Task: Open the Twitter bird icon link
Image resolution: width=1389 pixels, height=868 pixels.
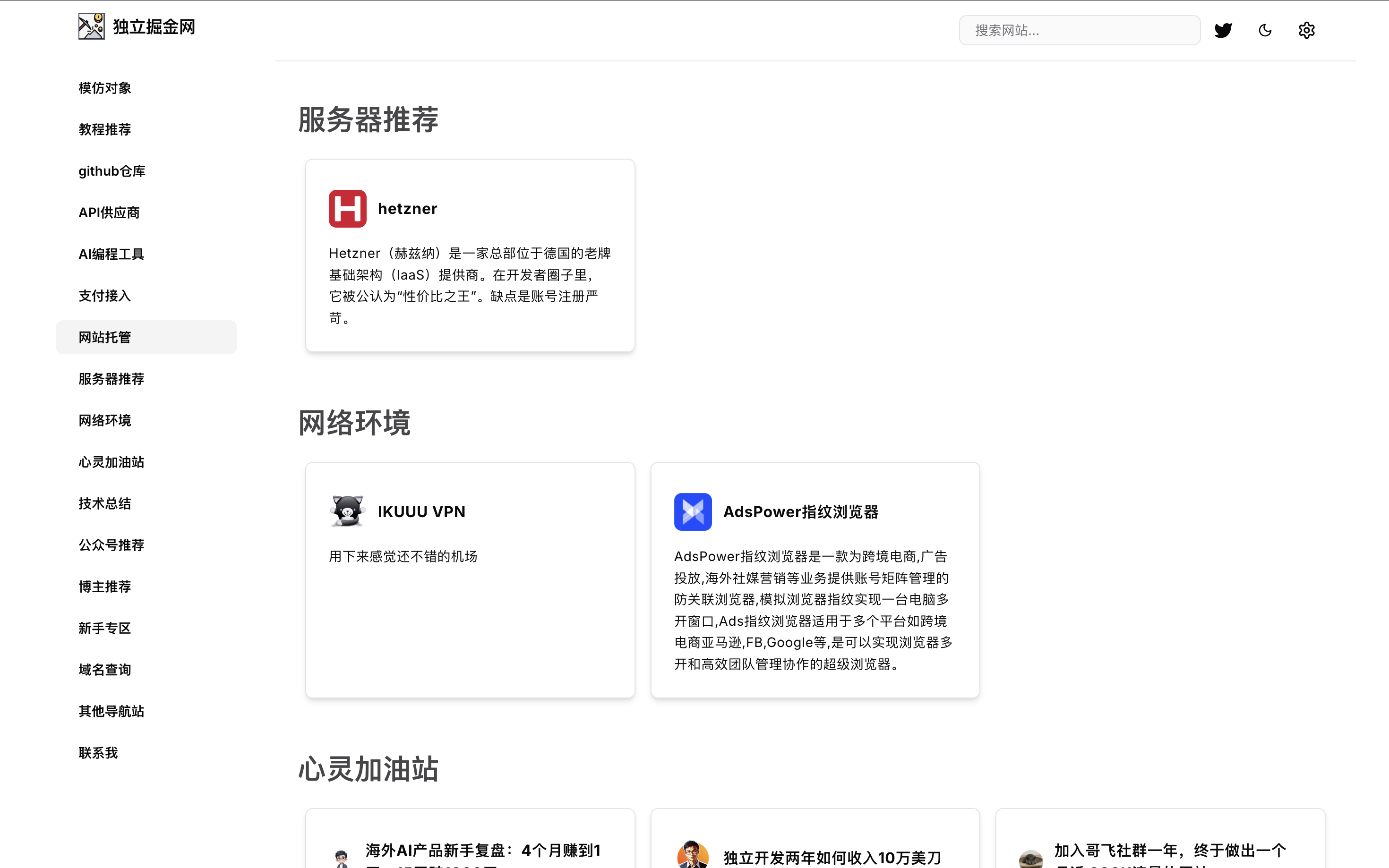Action: tap(1223, 30)
